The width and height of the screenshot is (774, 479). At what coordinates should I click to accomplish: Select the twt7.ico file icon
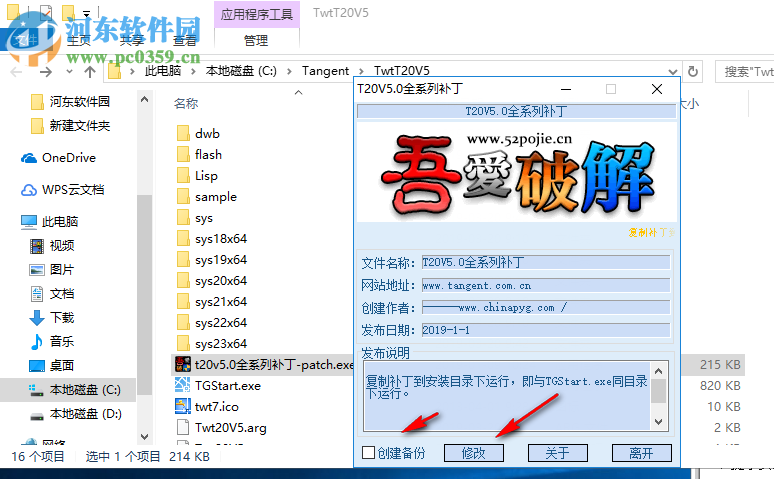183,406
